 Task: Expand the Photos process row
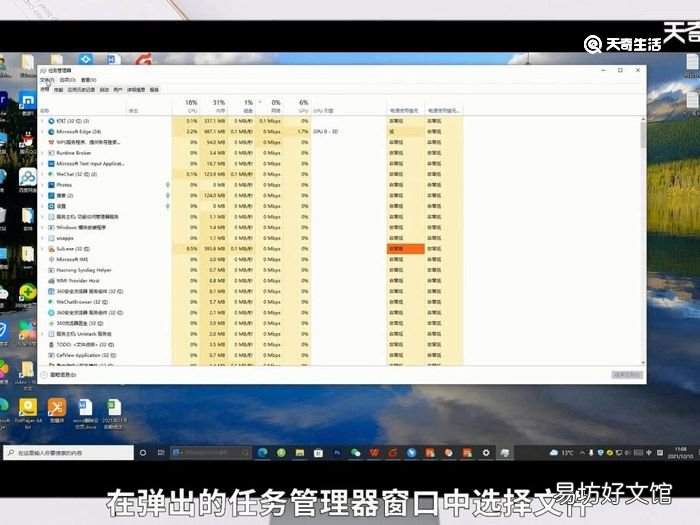click(43, 185)
